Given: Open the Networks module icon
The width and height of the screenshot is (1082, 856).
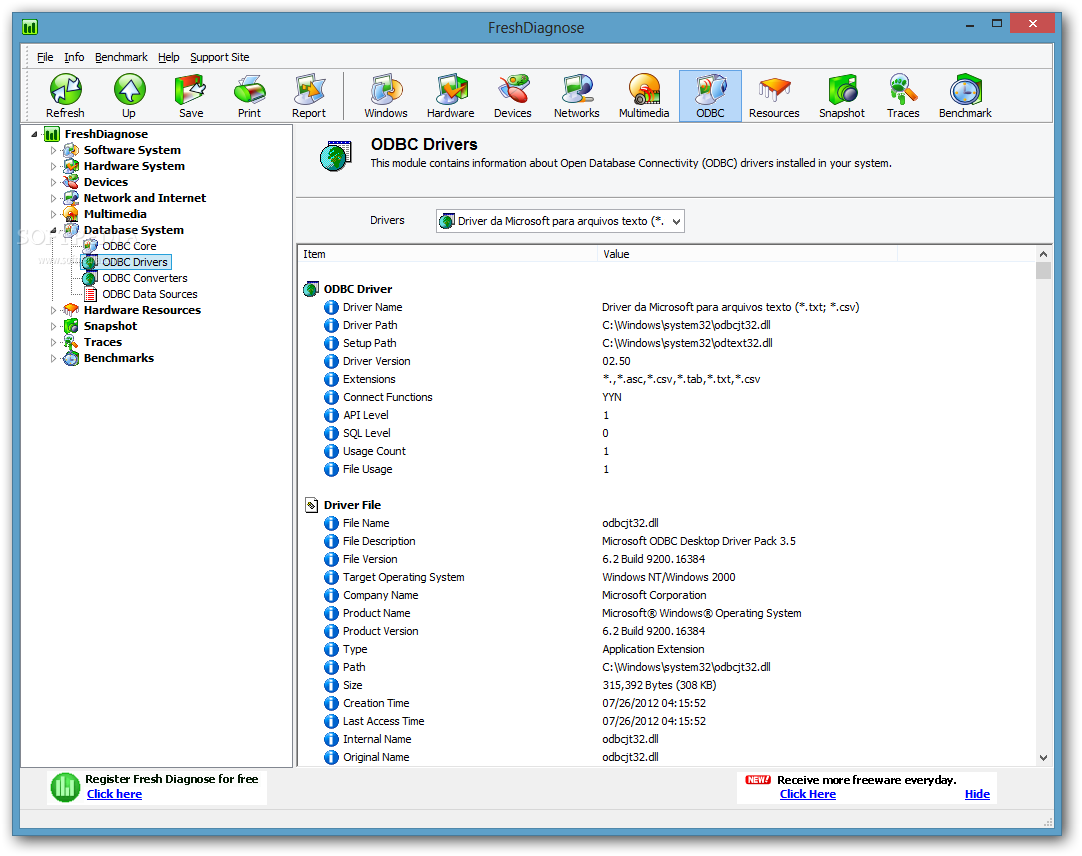Looking at the screenshot, I should tap(576, 90).
